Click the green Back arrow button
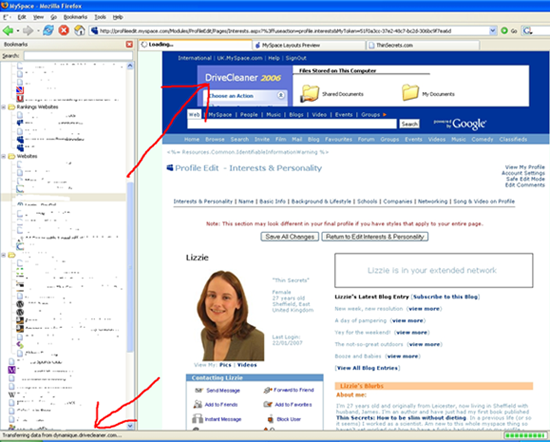Screen dimensions: 550x442 pyautogui.click(x=8, y=31)
